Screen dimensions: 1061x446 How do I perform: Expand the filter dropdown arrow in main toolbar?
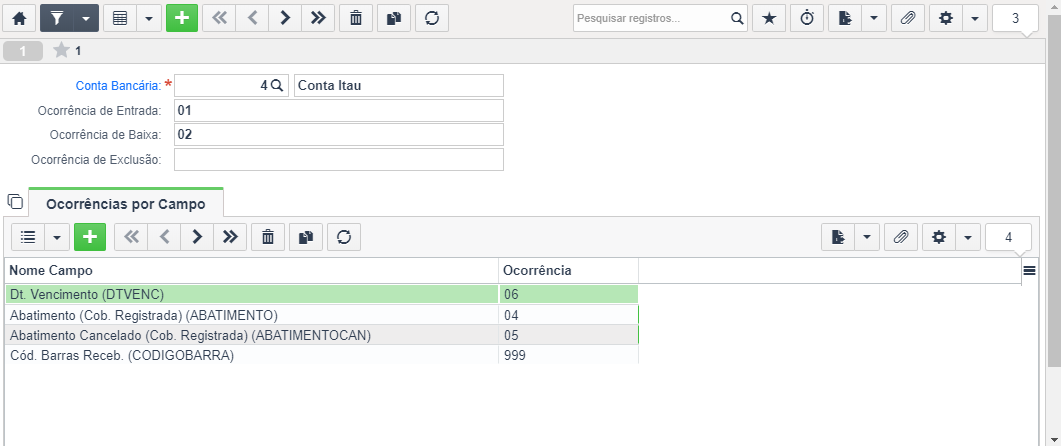click(x=86, y=18)
